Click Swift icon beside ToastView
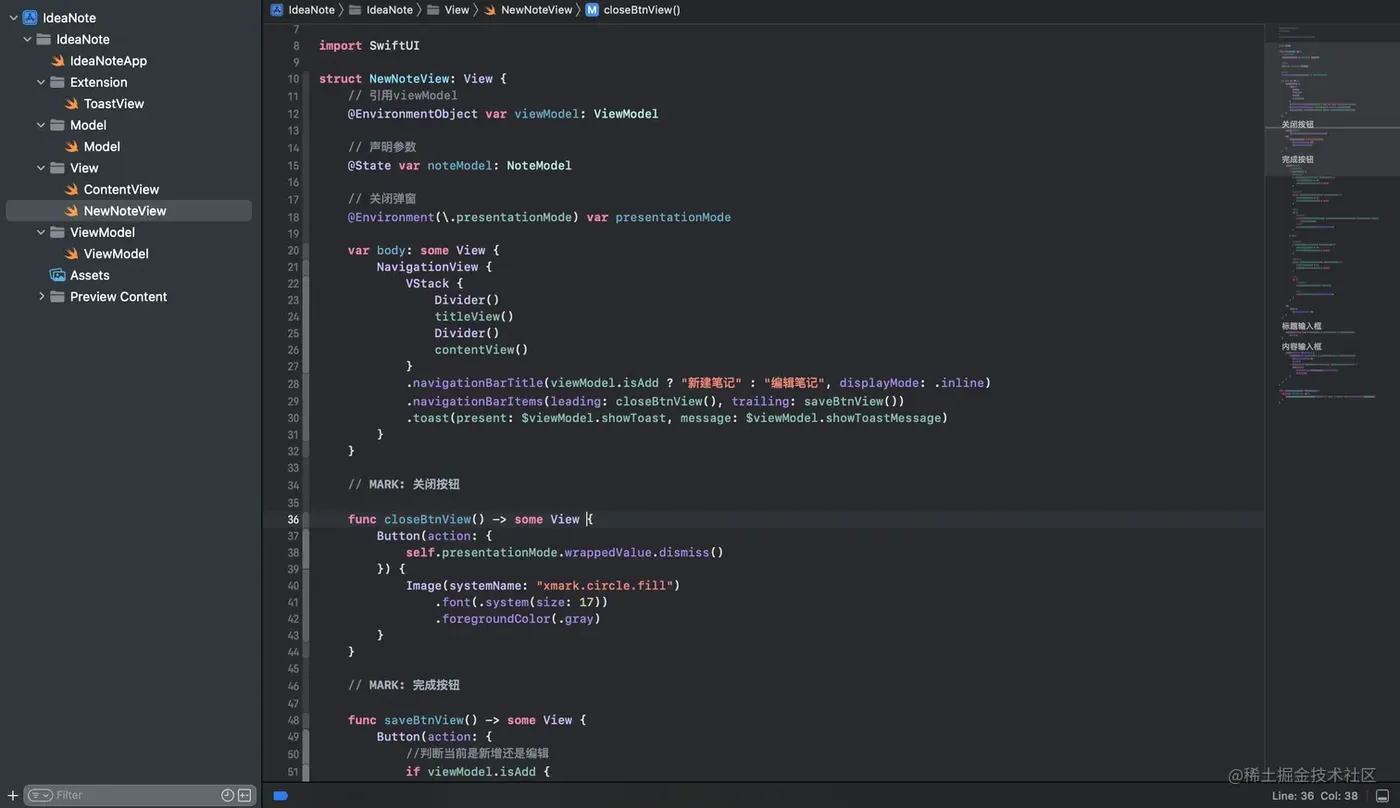 point(72,104)
